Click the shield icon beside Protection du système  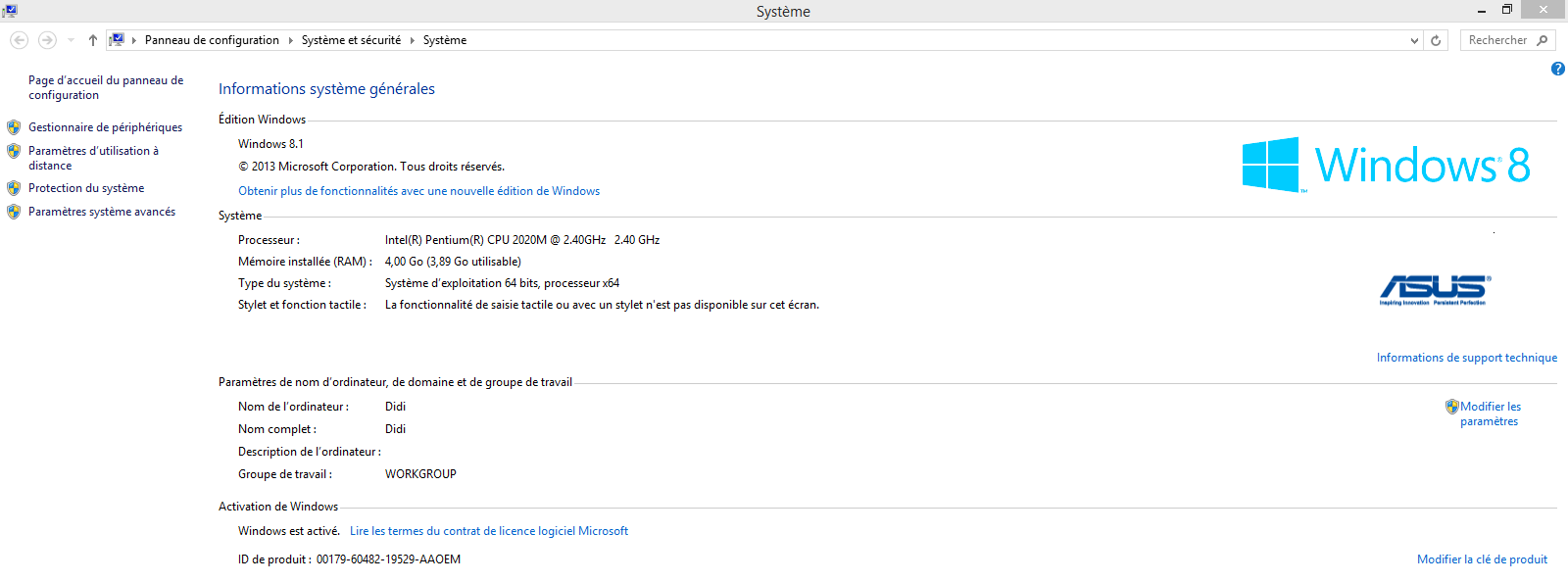tap(14, 188)
